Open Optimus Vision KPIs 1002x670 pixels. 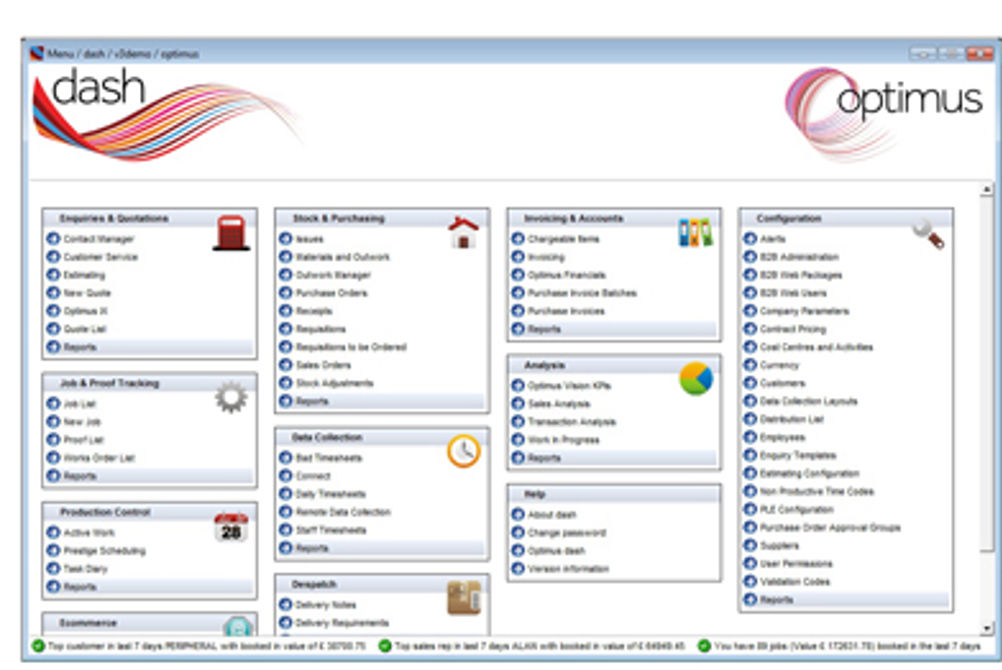tap(569, 386)
